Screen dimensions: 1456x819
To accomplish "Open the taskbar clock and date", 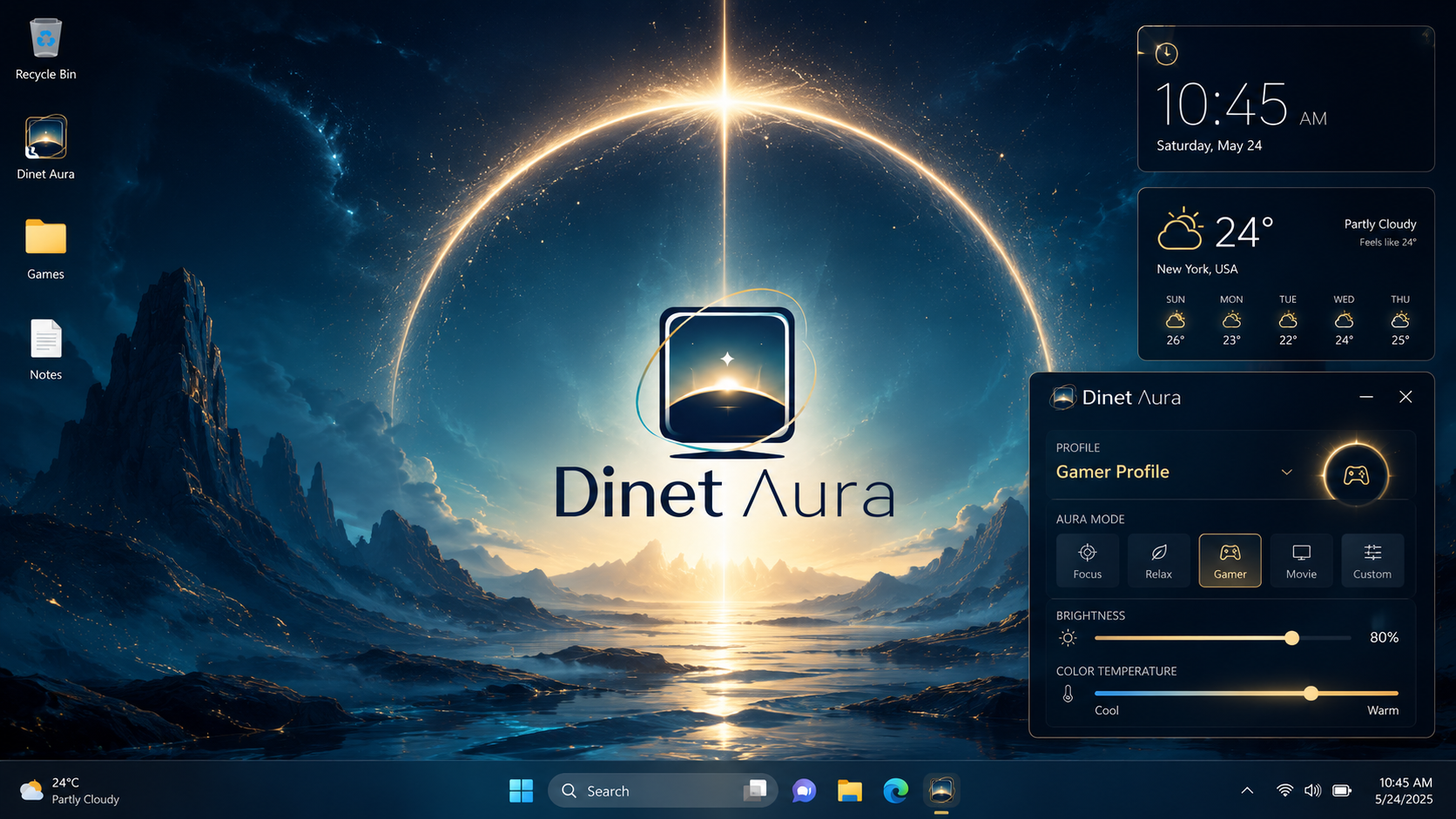I will 1404,790.
